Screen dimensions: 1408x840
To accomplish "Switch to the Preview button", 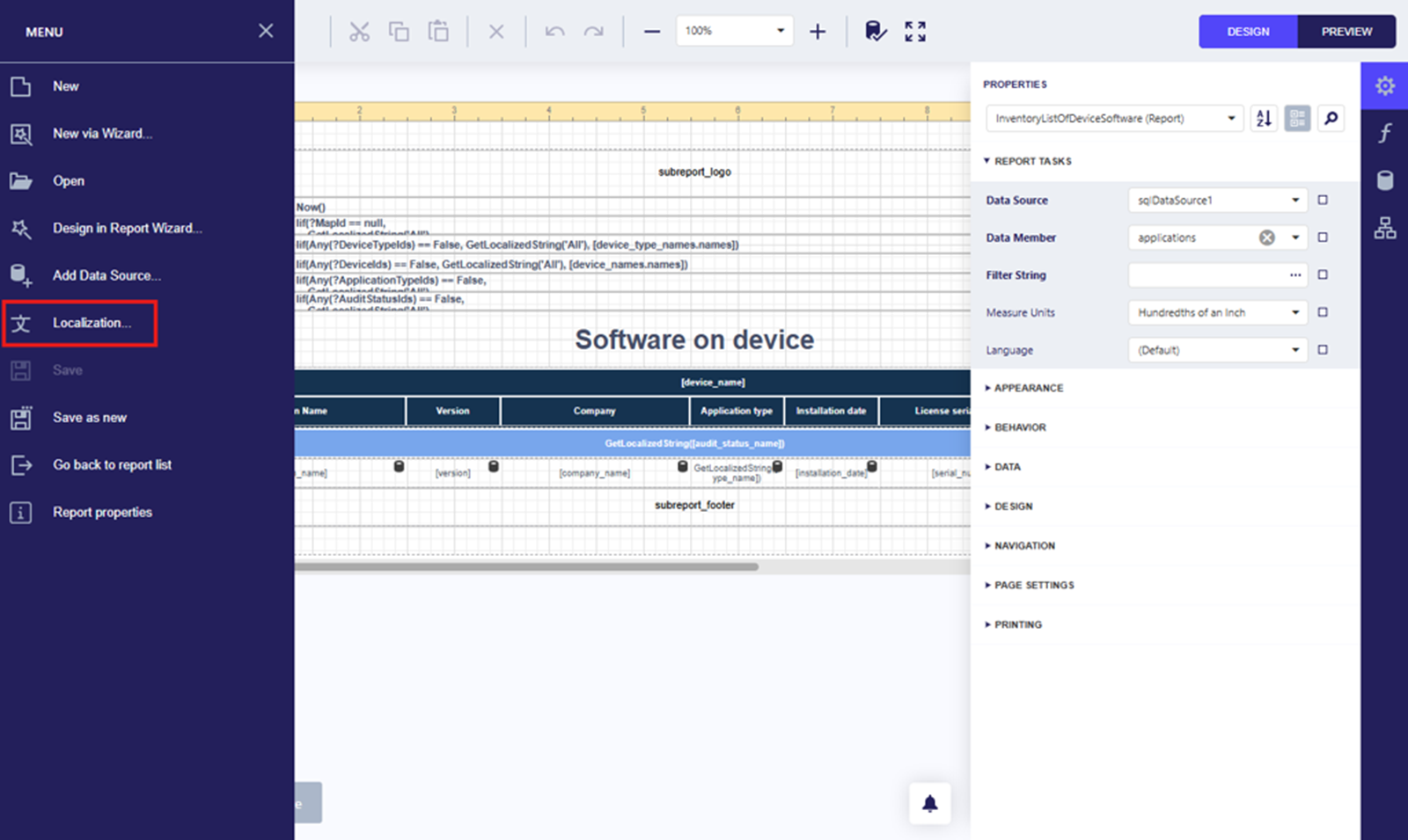I will 1346,32.
